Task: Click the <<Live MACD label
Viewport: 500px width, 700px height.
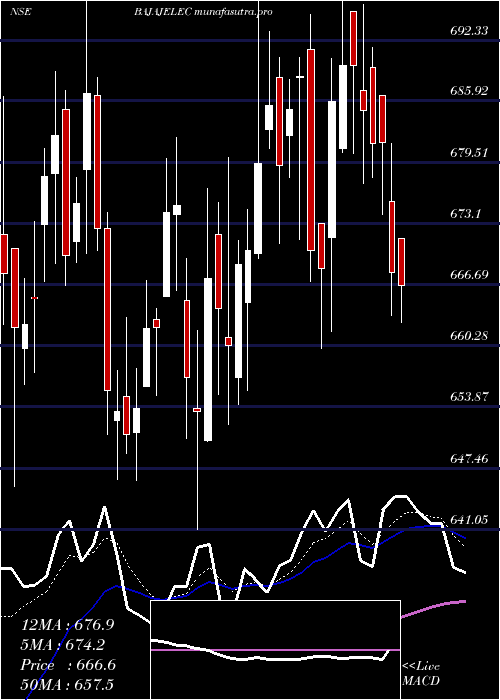Action: 421,673
